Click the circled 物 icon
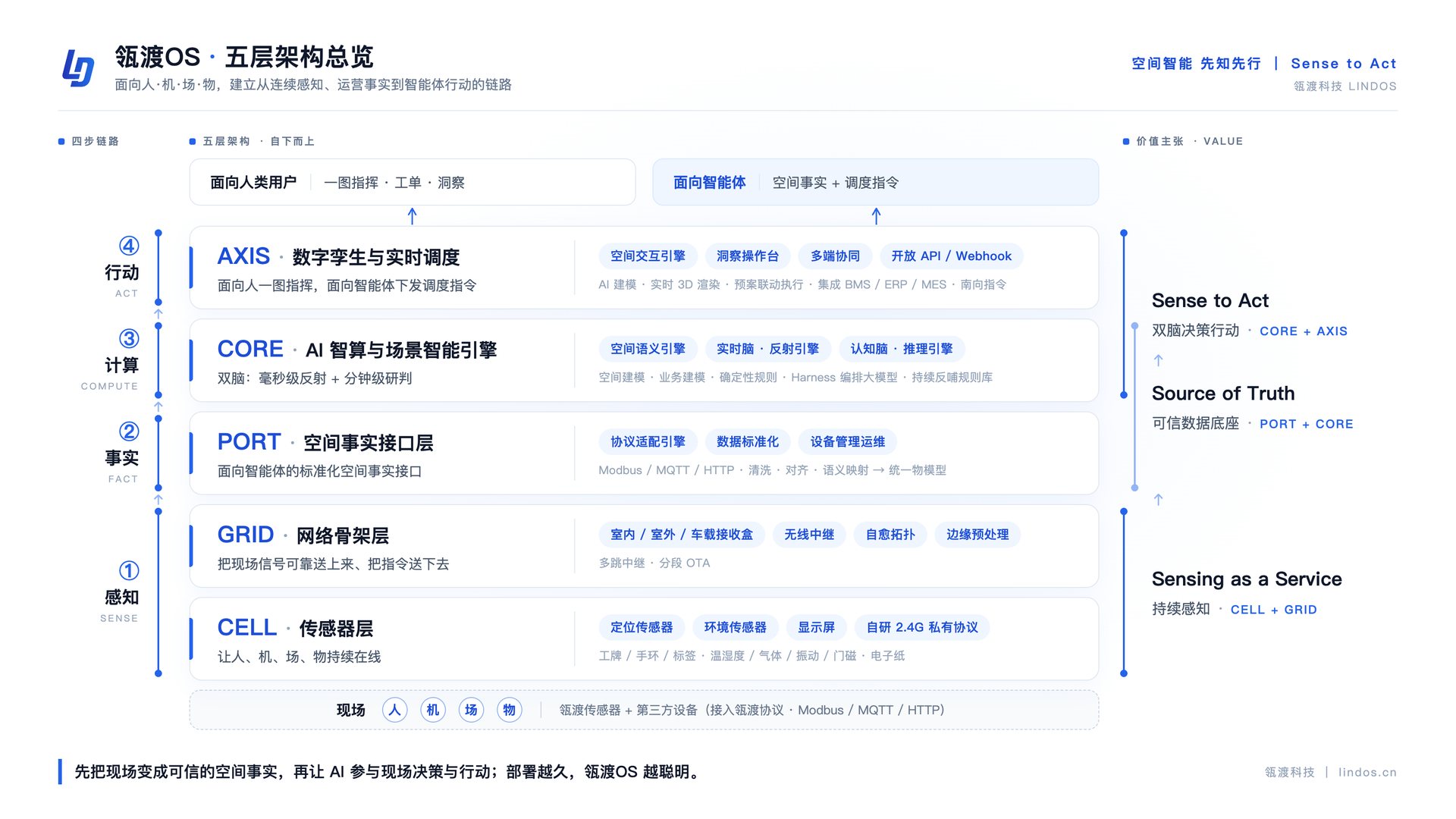 click(x=510, y=710)
